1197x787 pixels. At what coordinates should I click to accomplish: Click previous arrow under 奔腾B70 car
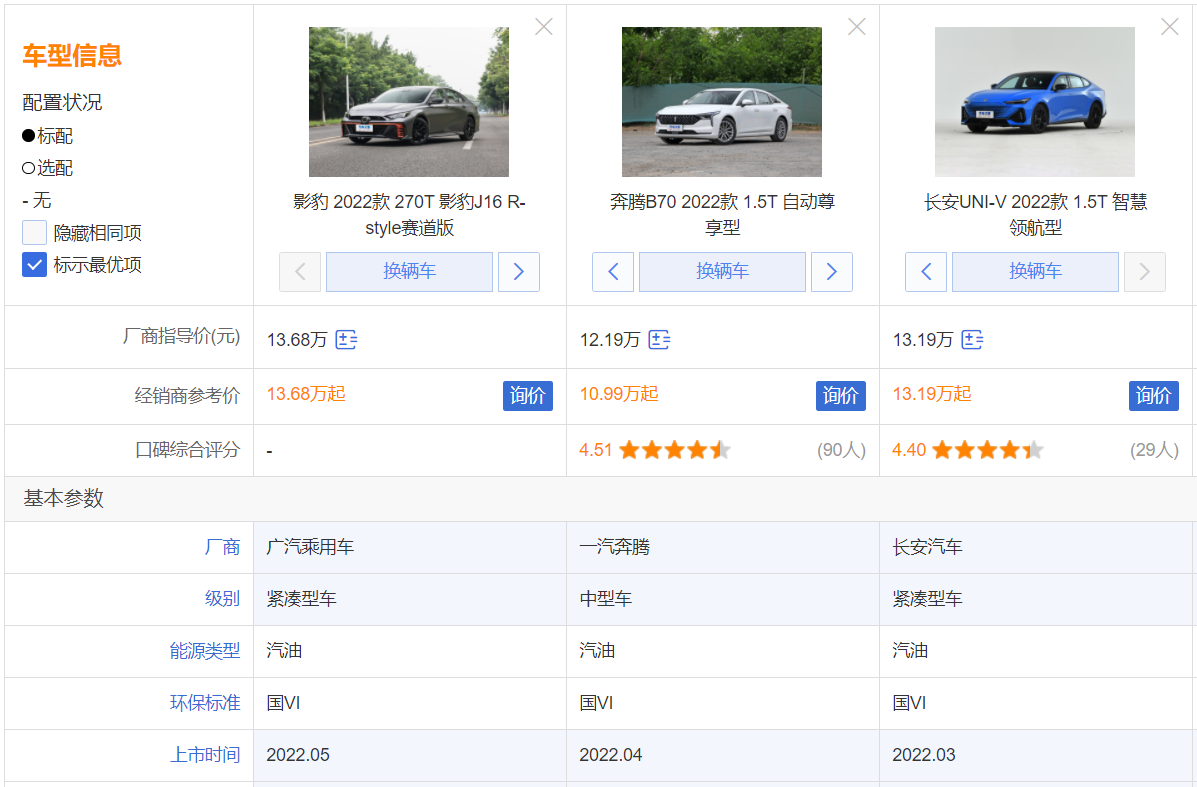[613, 272]
